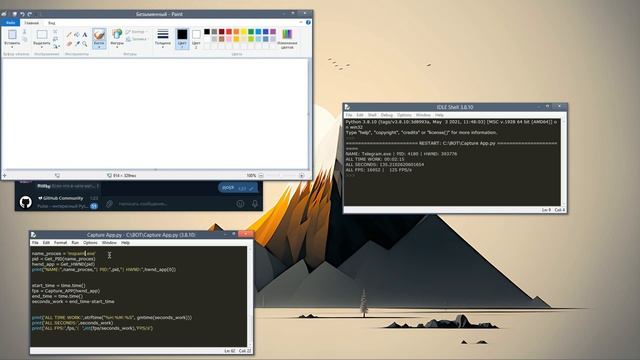The height and width of the screenshot is (360, 640).
Task: Click the Resize icon in Paint
Action: click(55, 39)
